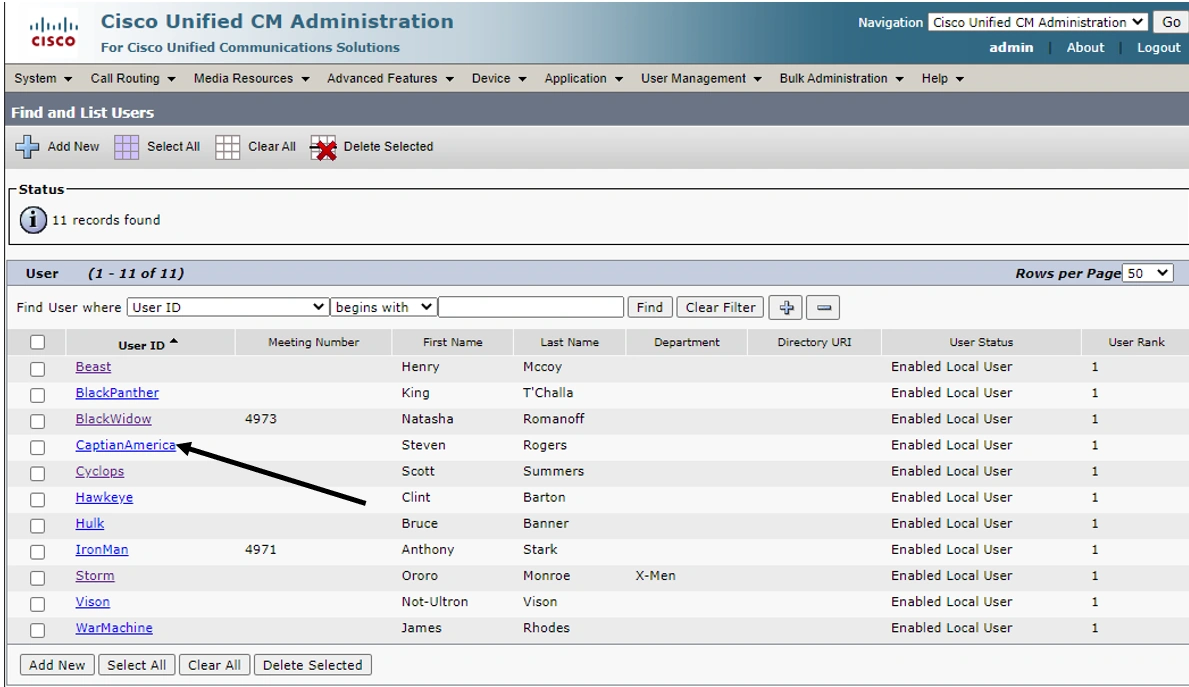Open the WarMachine user link
Viewport: 1189px width, 687px height.
pyautogui.click(x=114, y=628)
